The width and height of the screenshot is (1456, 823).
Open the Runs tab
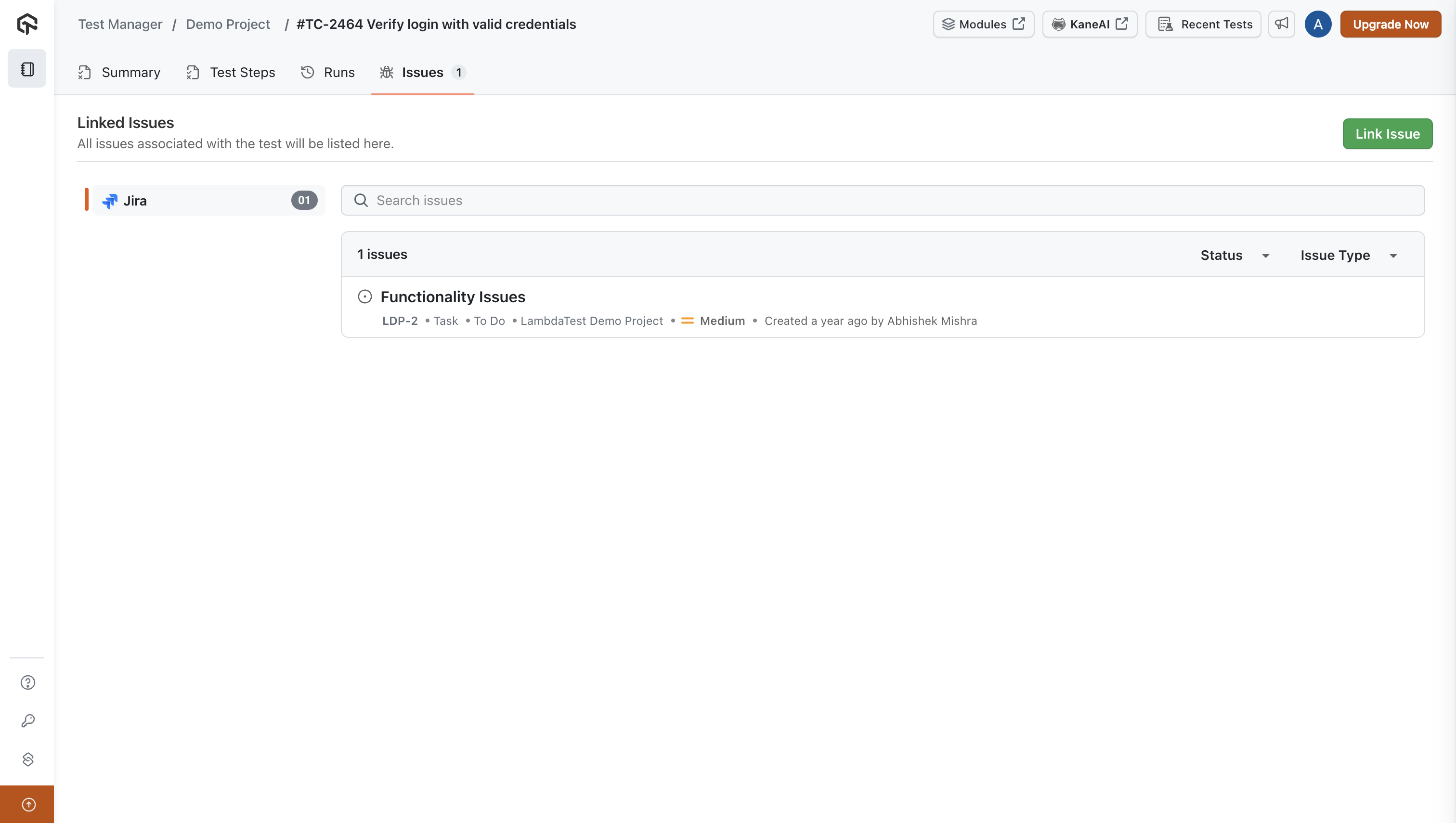338,72
